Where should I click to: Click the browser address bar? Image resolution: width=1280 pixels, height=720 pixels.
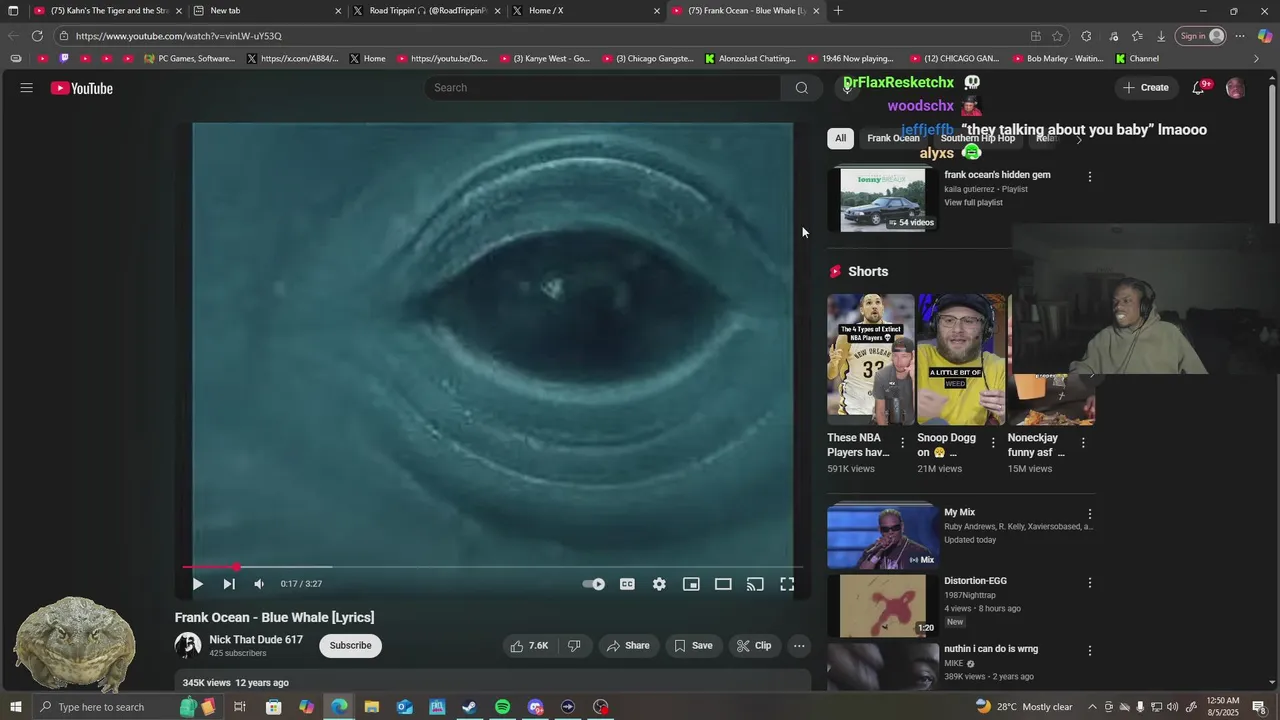point(540,36)
